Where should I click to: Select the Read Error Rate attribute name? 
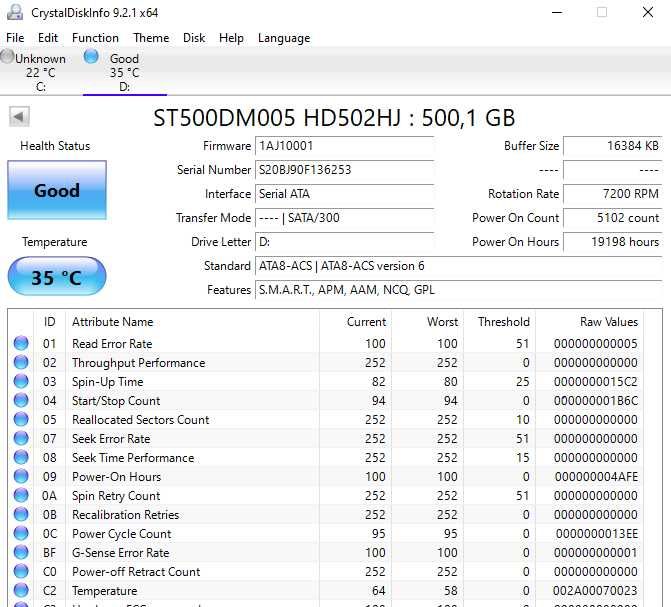click(x=112, y=343)
